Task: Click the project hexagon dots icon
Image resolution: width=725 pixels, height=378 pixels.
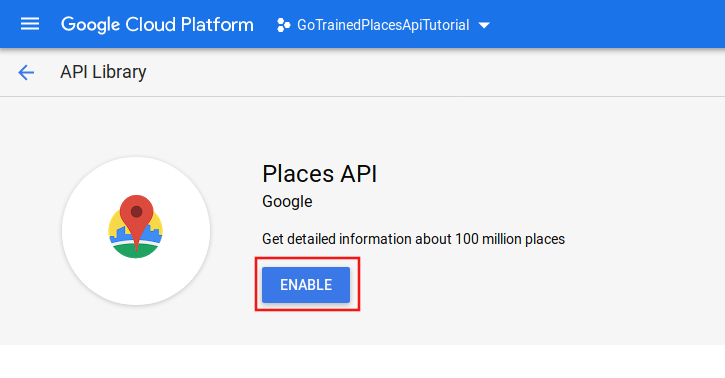Action: [x=283, y=25]
